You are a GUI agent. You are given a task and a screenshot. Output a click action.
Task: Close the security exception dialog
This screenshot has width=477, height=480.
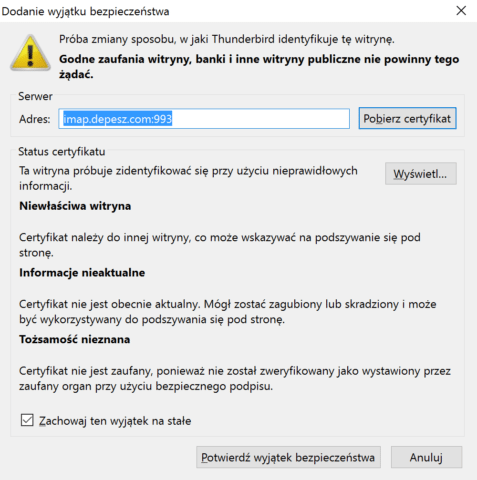pos(461,11)
